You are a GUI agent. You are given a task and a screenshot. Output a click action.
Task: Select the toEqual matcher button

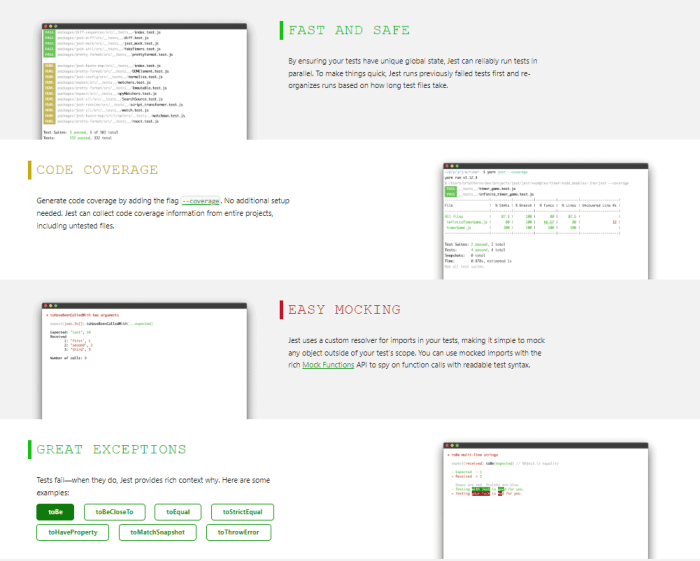point(178,512)
